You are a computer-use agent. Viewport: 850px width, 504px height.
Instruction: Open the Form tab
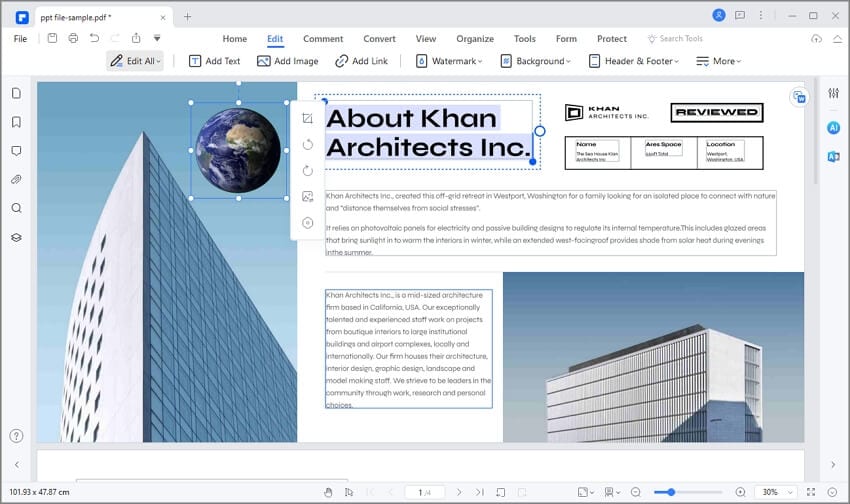pyautogui.click(x=566, y=38)
